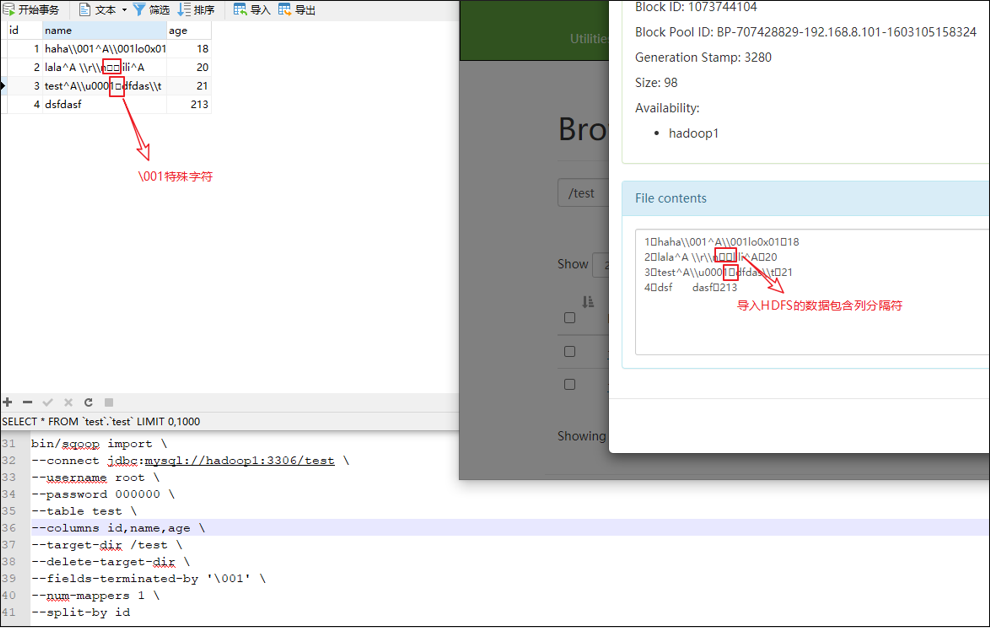The height and width of the screenshot is (628, 990).
Task: Open the Show entries dropdown in HDFS browser
Action: [600, 264]
